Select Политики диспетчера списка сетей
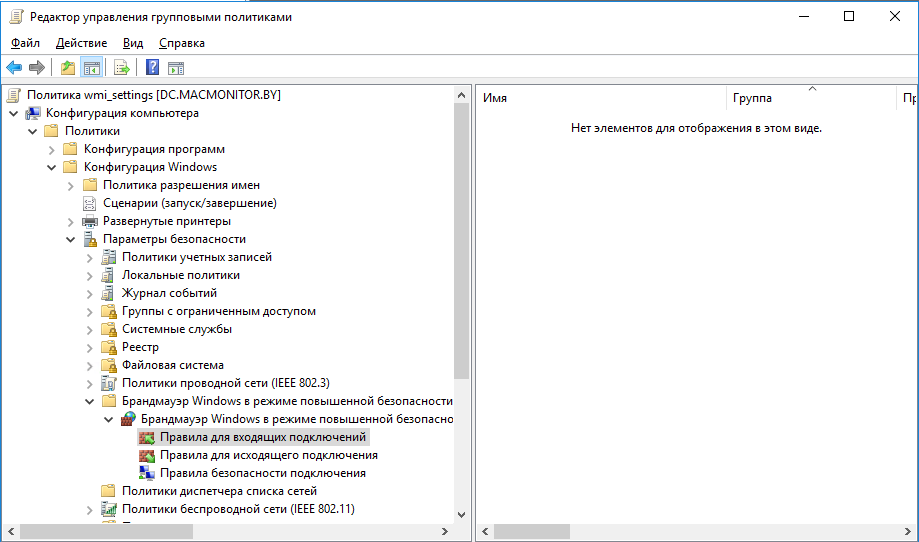The width and height of the screenshot is (919, 542). click(219, 491)
